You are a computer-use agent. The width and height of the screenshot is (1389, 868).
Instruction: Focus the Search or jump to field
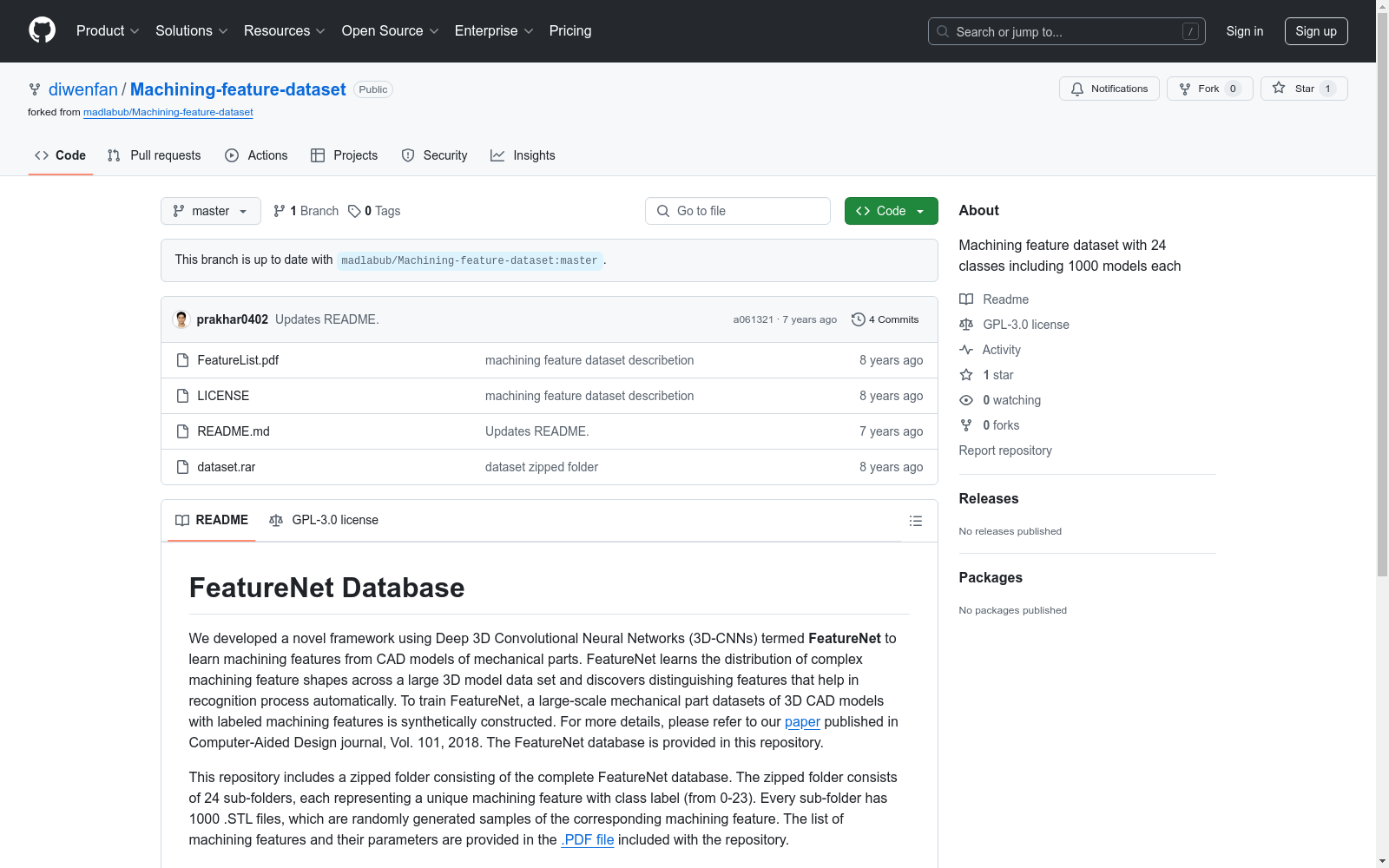coord(1066,31)
